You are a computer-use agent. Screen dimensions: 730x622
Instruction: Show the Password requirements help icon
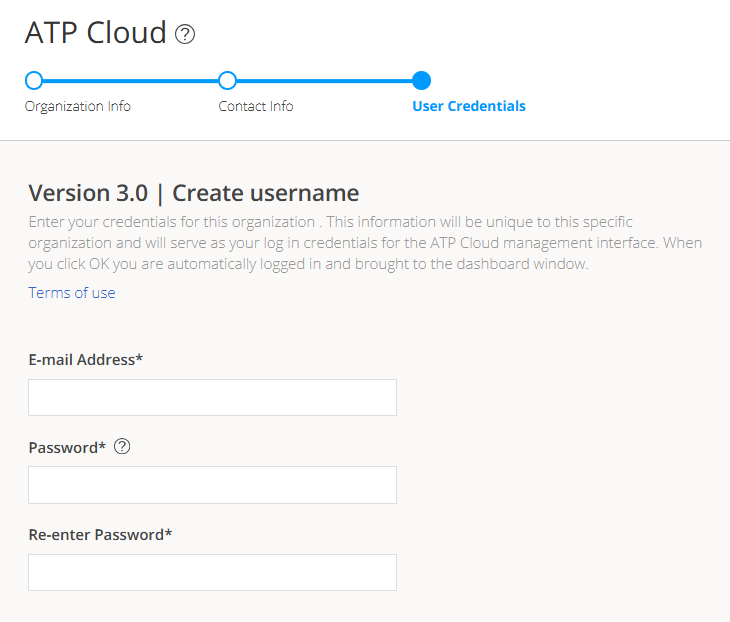[122, 446]
